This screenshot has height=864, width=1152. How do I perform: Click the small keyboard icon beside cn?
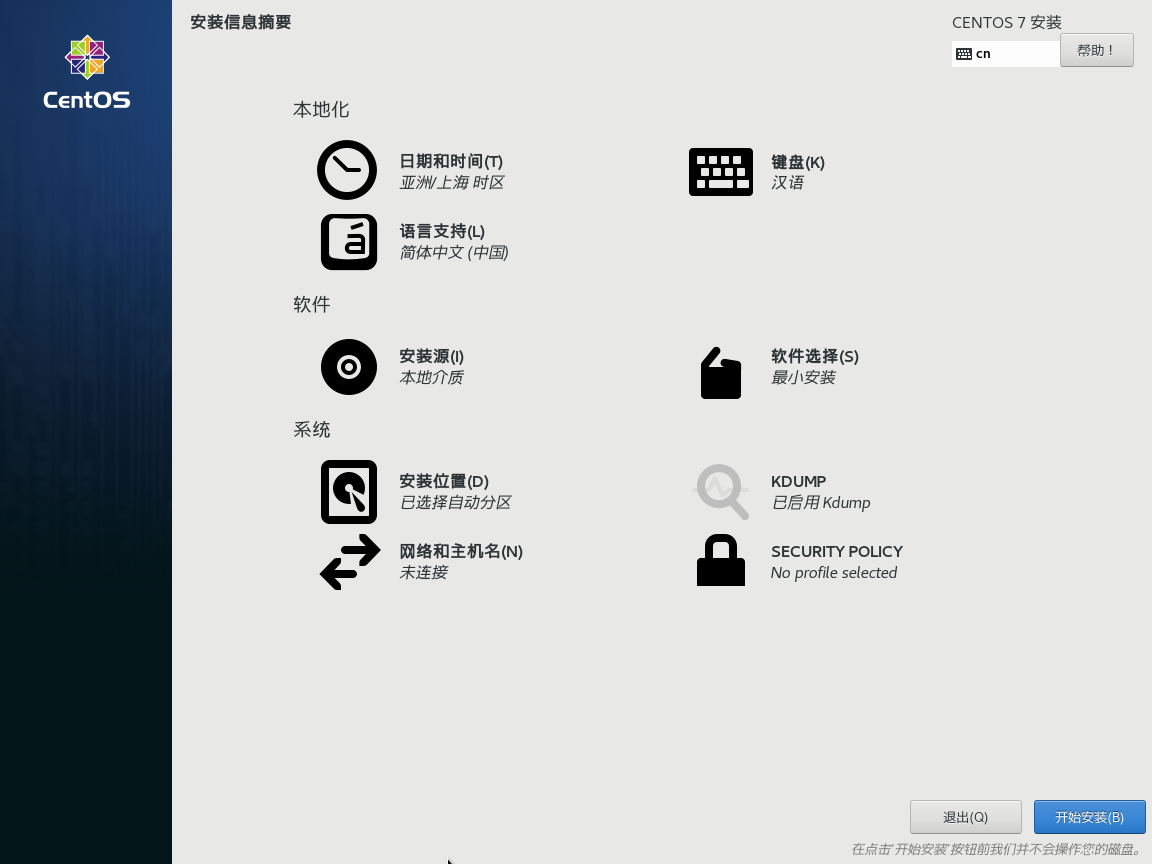point(964,54)
